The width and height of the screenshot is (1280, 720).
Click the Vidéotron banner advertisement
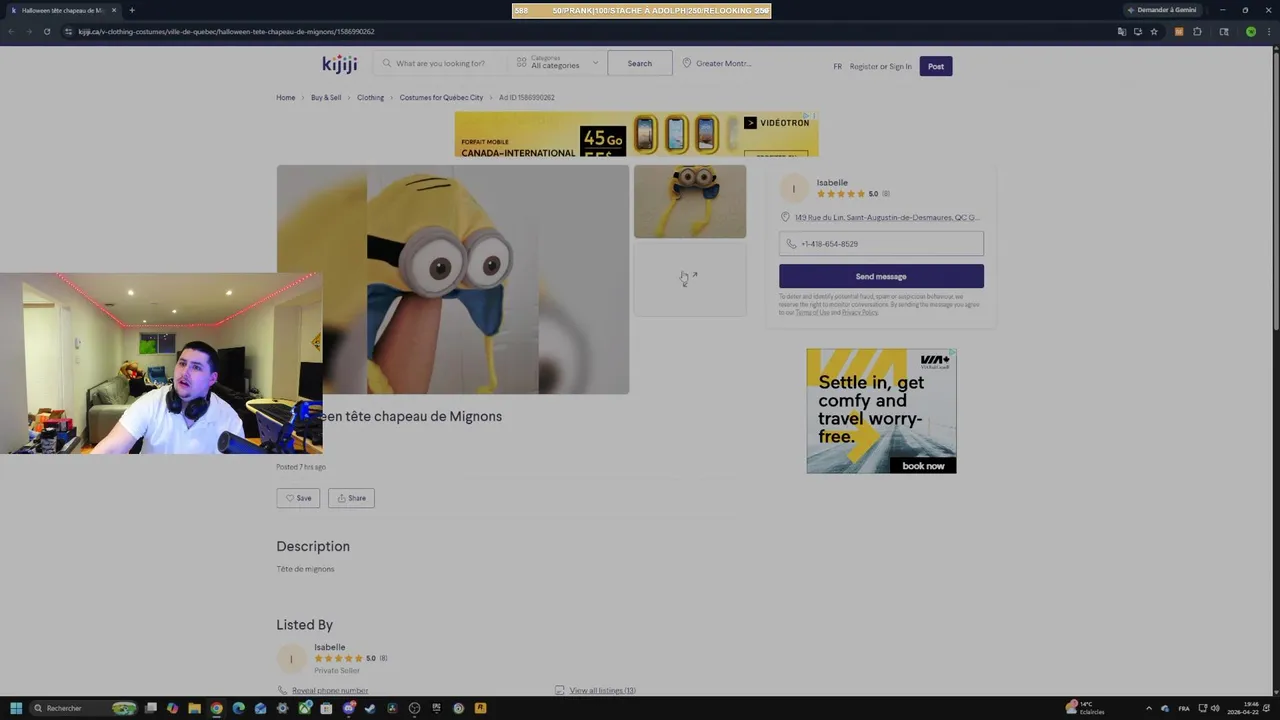click(636, 134)
